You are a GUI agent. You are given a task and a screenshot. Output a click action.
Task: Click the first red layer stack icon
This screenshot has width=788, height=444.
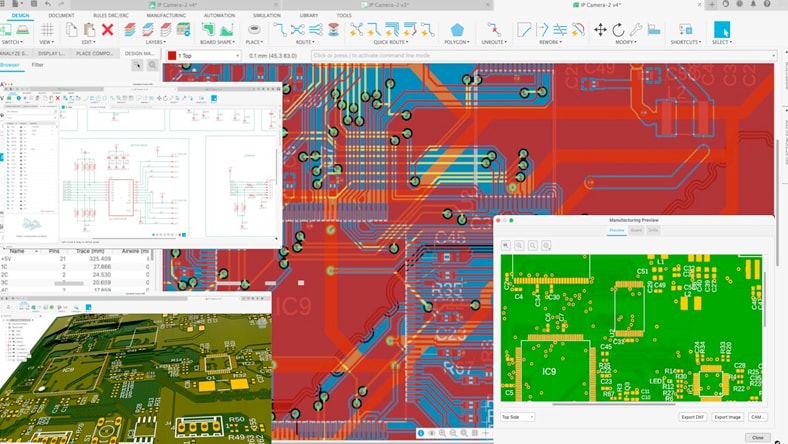pyautogui.click(x=130, y=30)
